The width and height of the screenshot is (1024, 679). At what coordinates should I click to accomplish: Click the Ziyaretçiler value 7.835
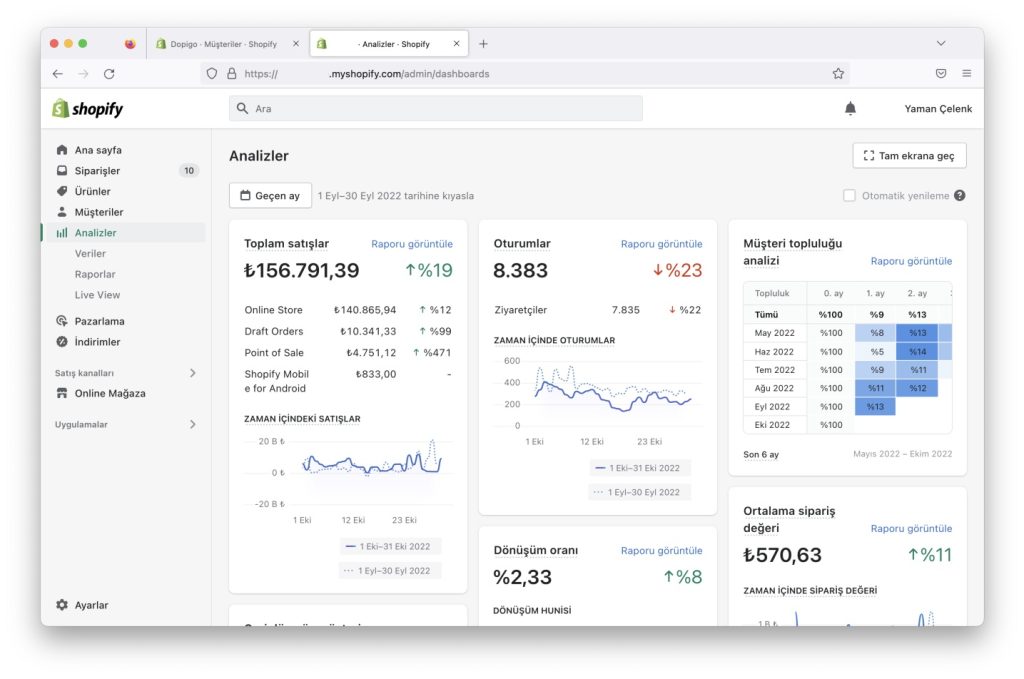click(626, 310)
